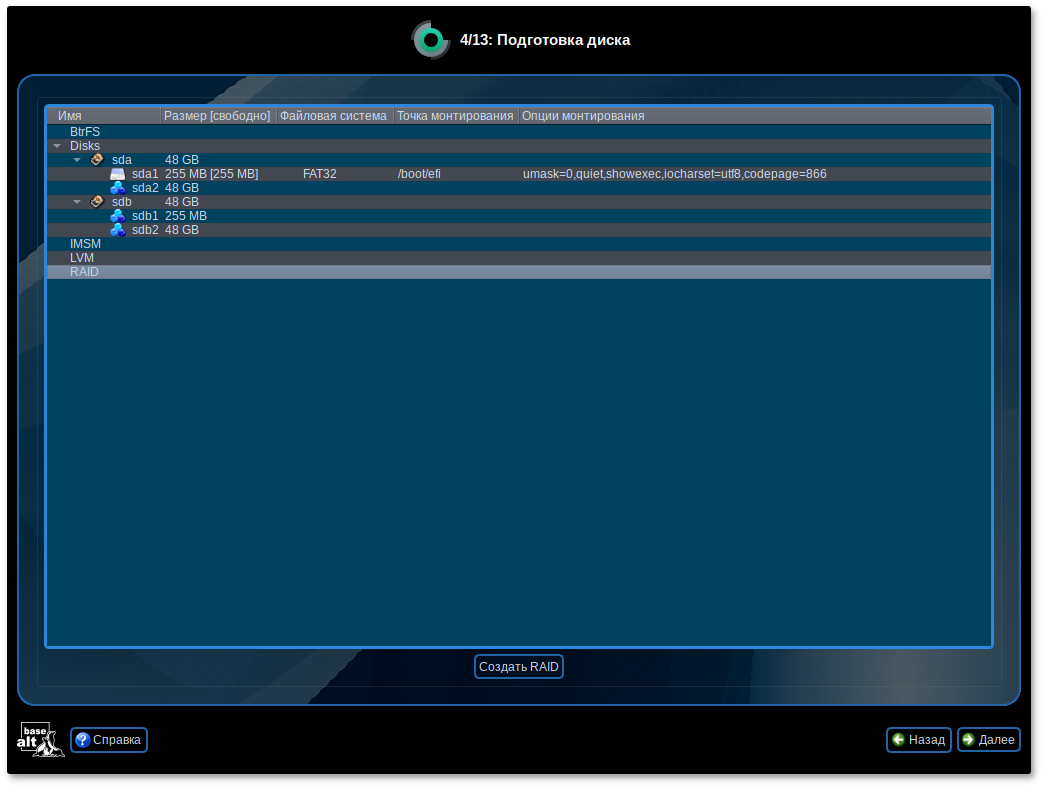
Task: Select the IMSM entry in the list
Action: [85, 244]
